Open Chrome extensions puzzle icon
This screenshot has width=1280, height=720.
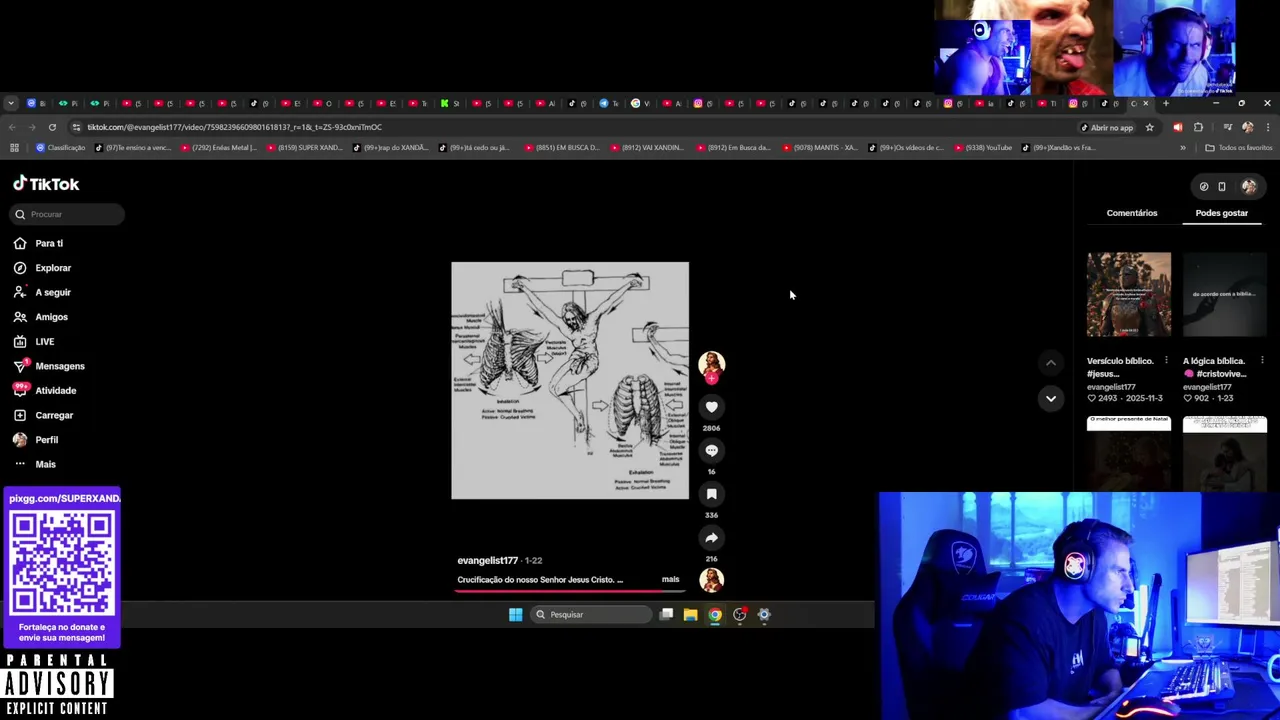tap(1198, 127)
